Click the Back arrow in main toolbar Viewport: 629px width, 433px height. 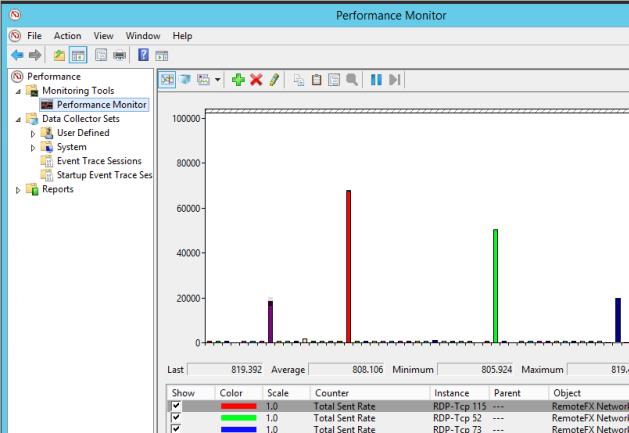pos(16,54)
